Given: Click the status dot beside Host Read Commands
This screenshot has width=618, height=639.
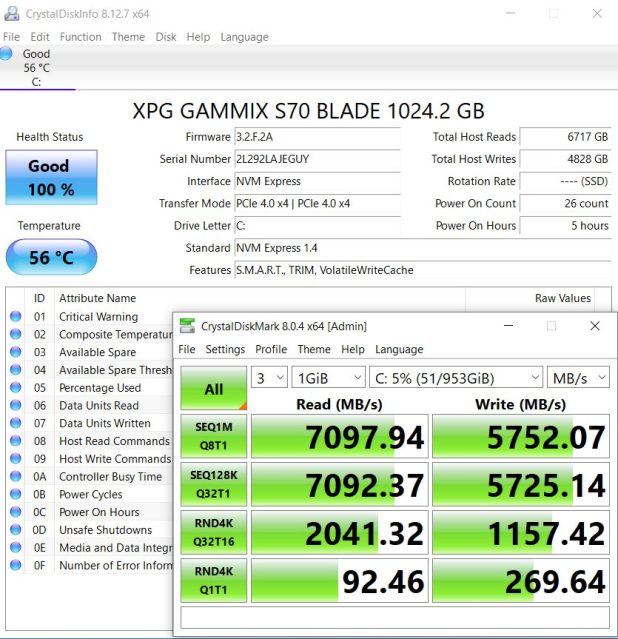Looking at the screenshot, I should point(15,441).
